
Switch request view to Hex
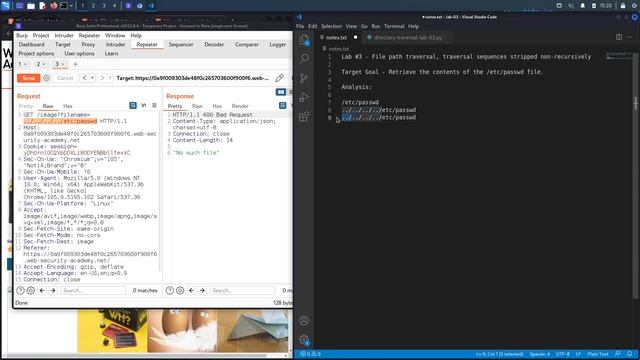[x=68, y=106]
